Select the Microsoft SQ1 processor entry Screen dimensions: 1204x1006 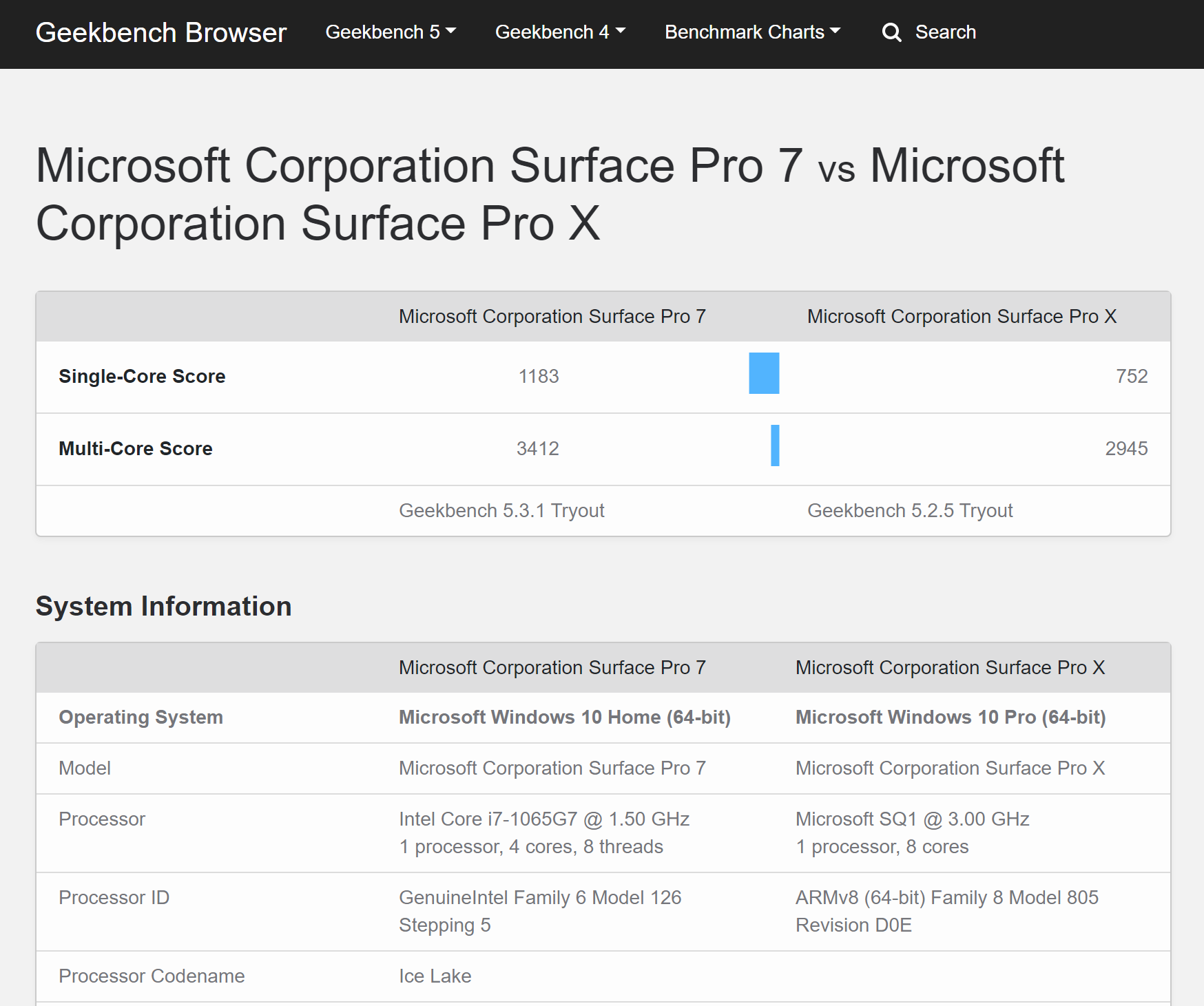coord(912,819)
